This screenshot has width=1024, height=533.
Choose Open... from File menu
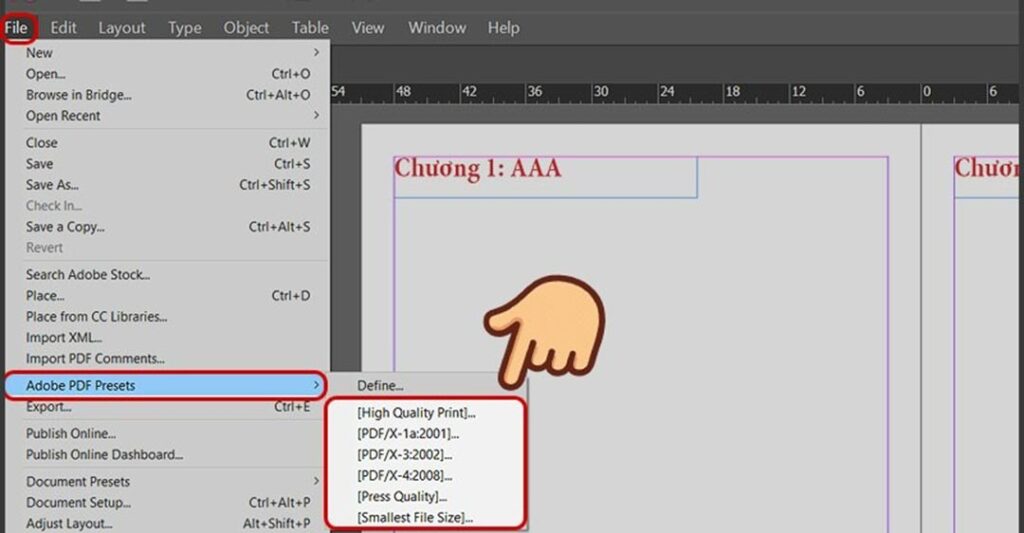coord(167,74)
